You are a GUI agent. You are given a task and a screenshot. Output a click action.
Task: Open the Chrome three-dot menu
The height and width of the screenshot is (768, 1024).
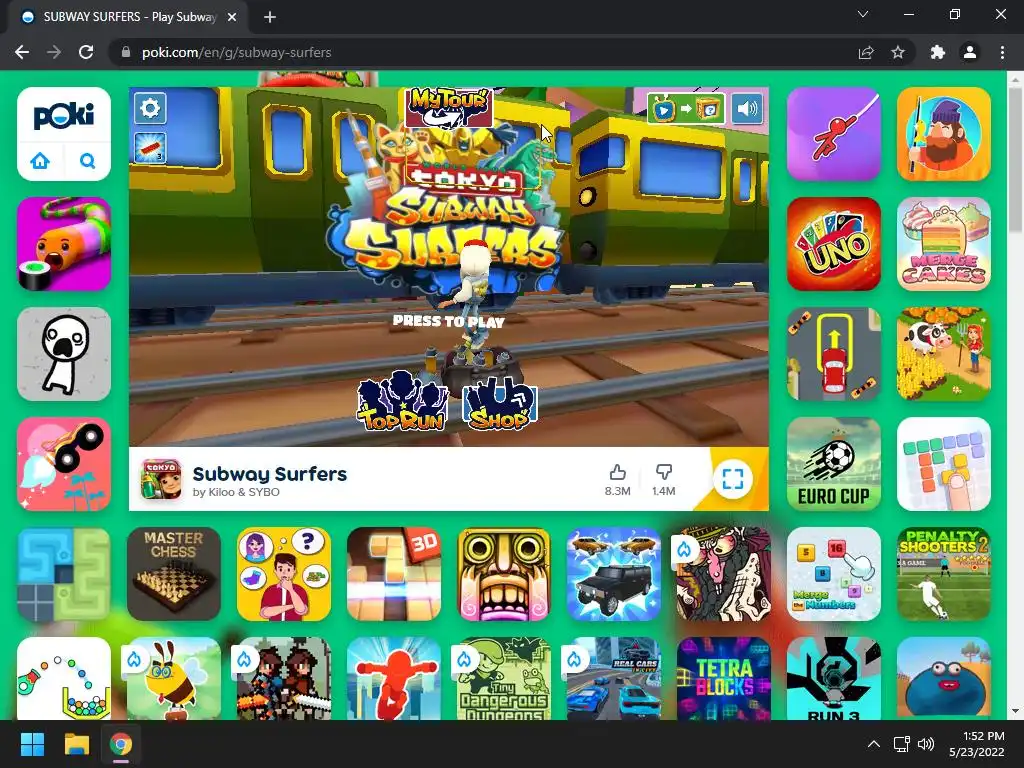coord(1002,52)
